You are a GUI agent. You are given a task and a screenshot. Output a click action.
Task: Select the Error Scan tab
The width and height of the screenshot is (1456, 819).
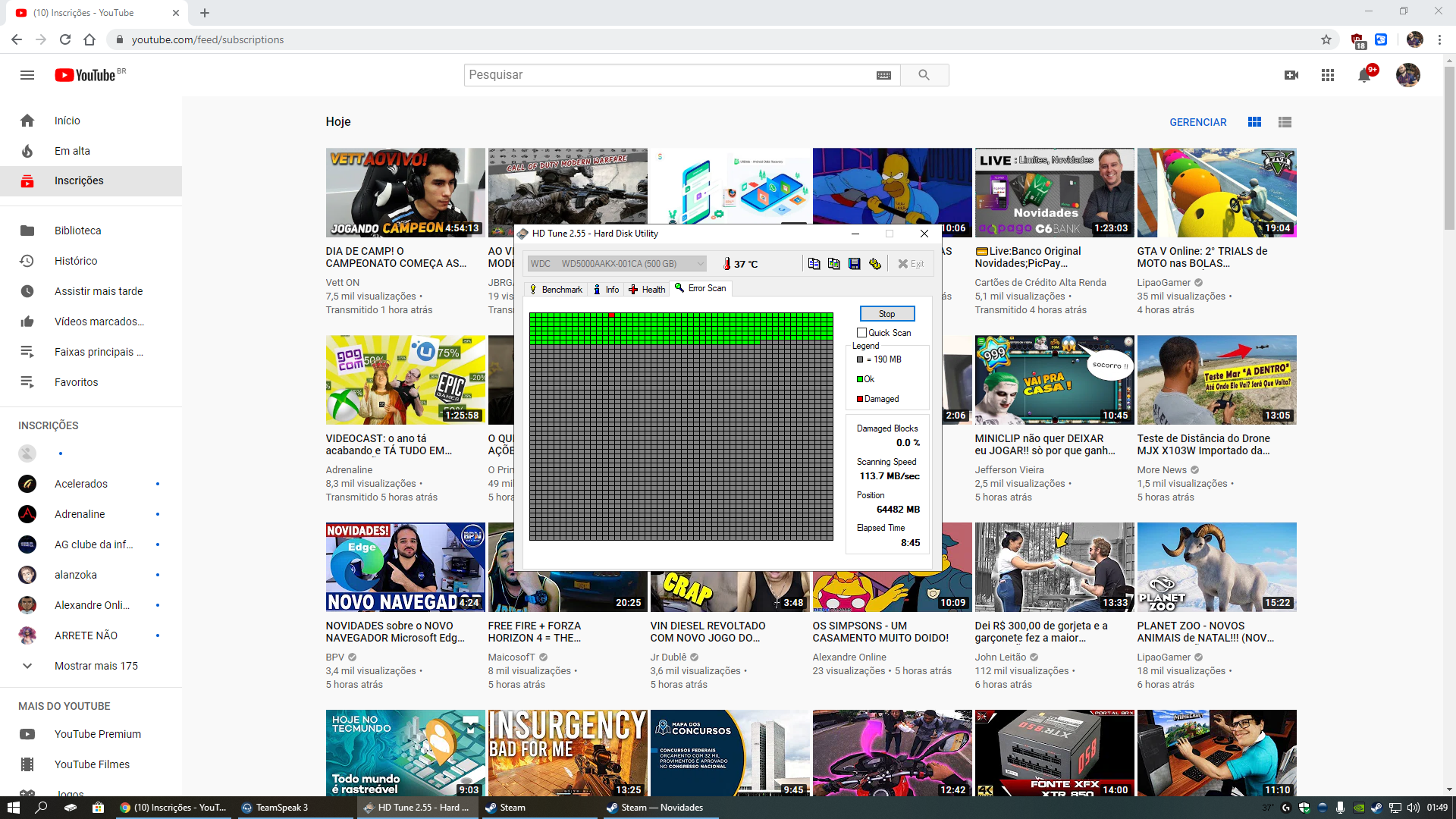pyautogui.click(x=701, y=288)
